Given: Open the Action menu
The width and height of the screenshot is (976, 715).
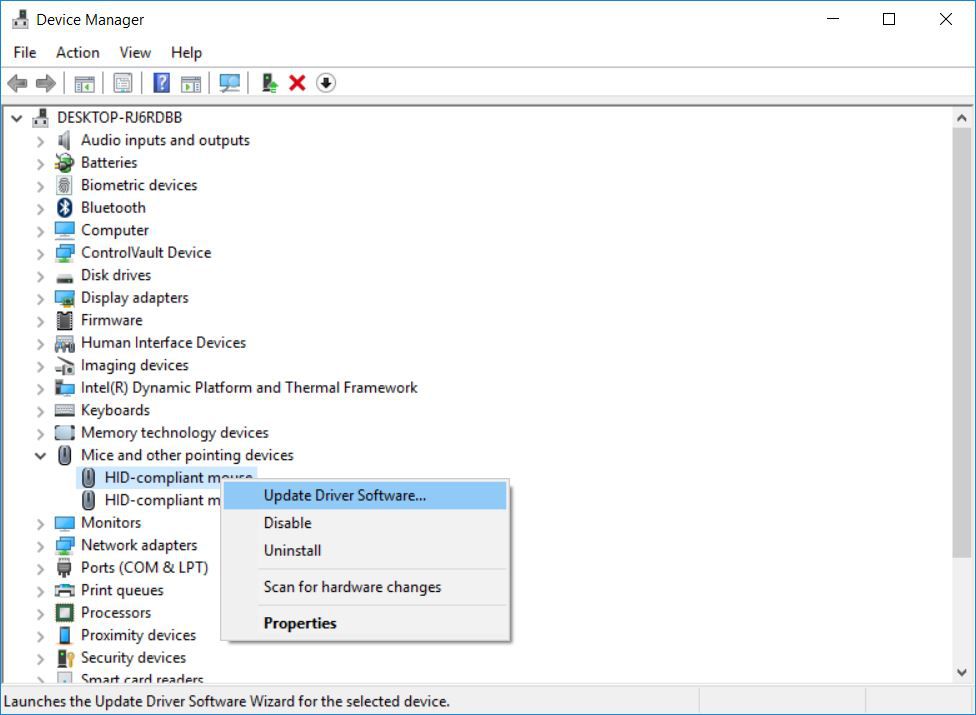Looking at the screenshot, I should tap(77, 52).
